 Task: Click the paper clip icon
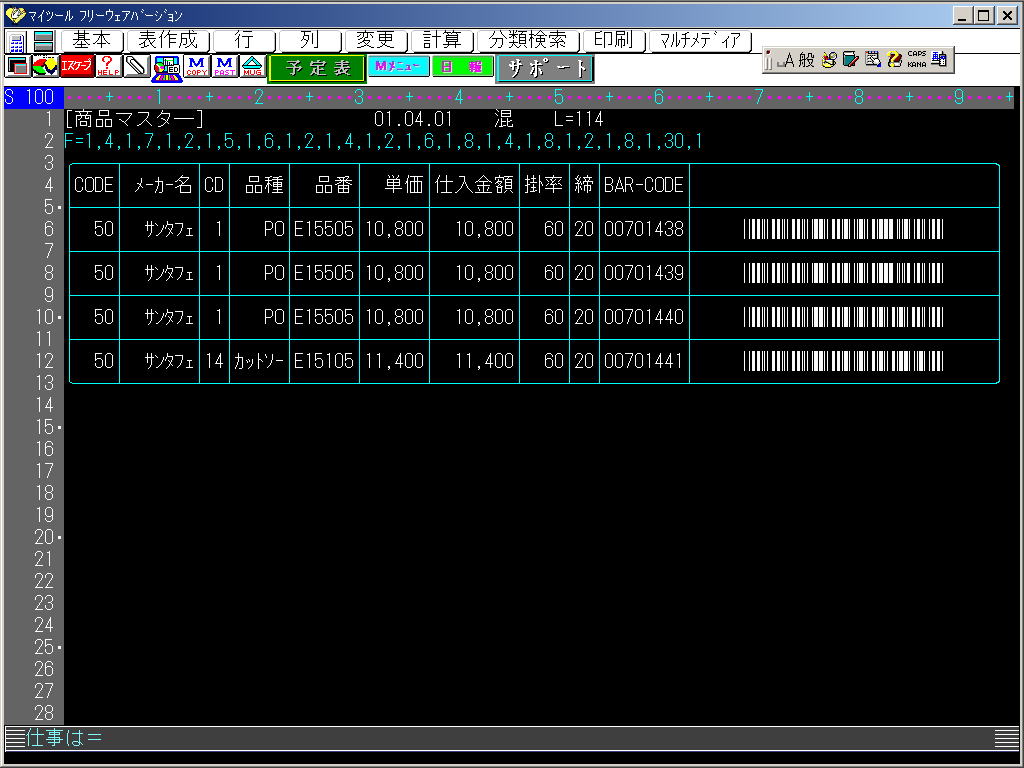pyautogui.click(x=137, y=67)
